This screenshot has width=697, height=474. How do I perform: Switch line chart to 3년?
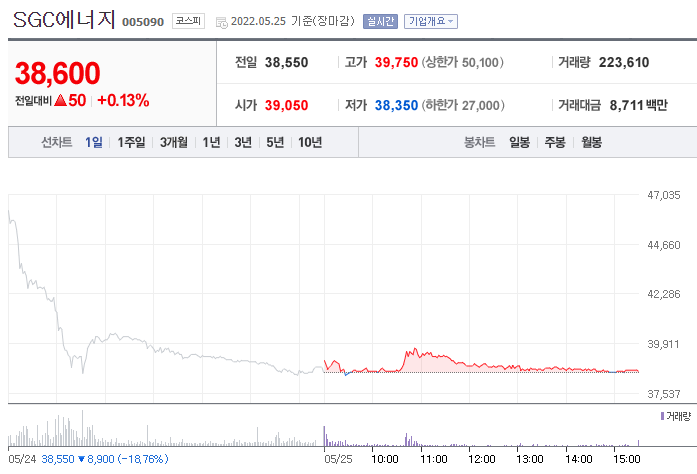pos(243,142)
